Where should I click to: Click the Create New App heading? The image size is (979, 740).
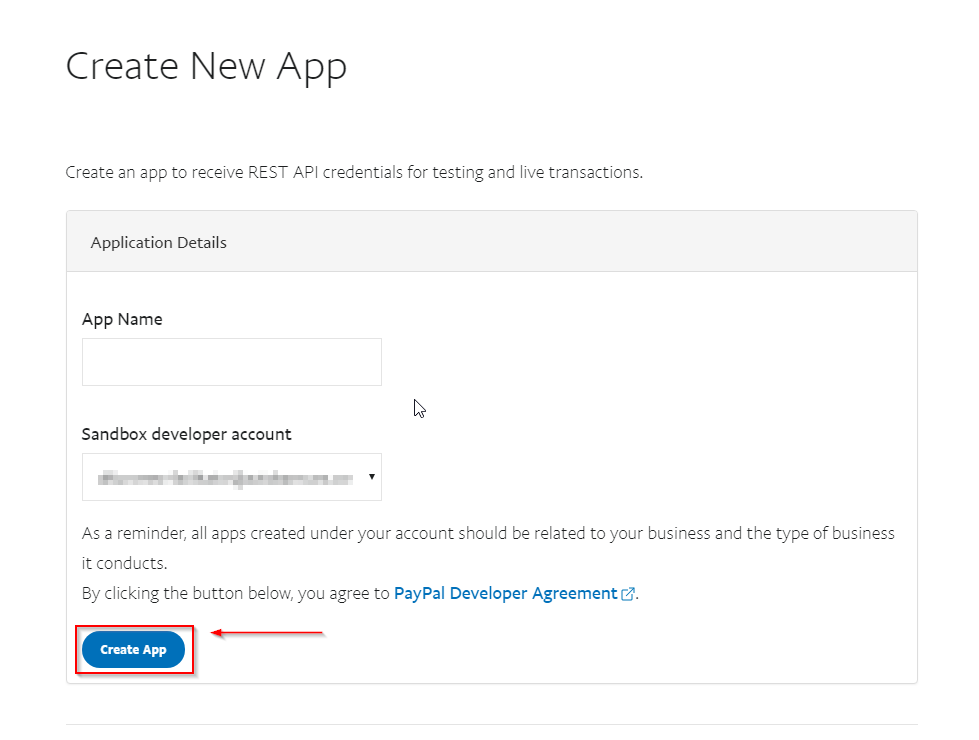(x=206, y=67)
